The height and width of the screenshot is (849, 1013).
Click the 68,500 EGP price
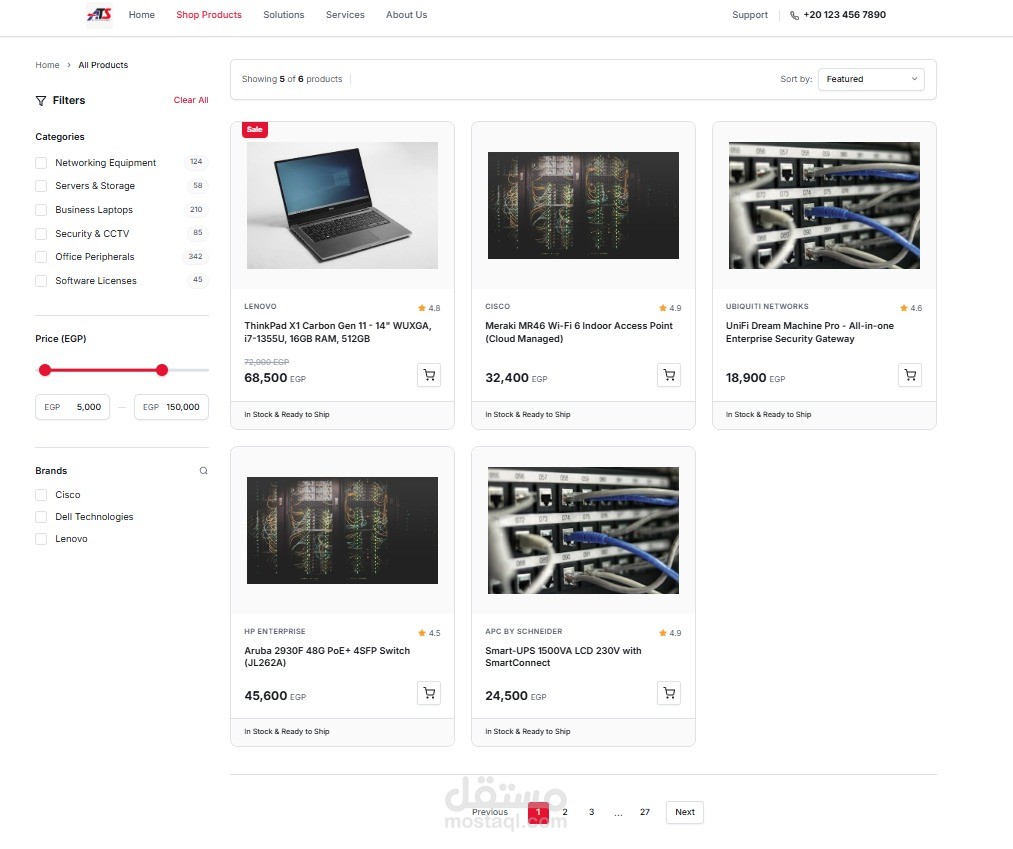(x=275, y=378)
